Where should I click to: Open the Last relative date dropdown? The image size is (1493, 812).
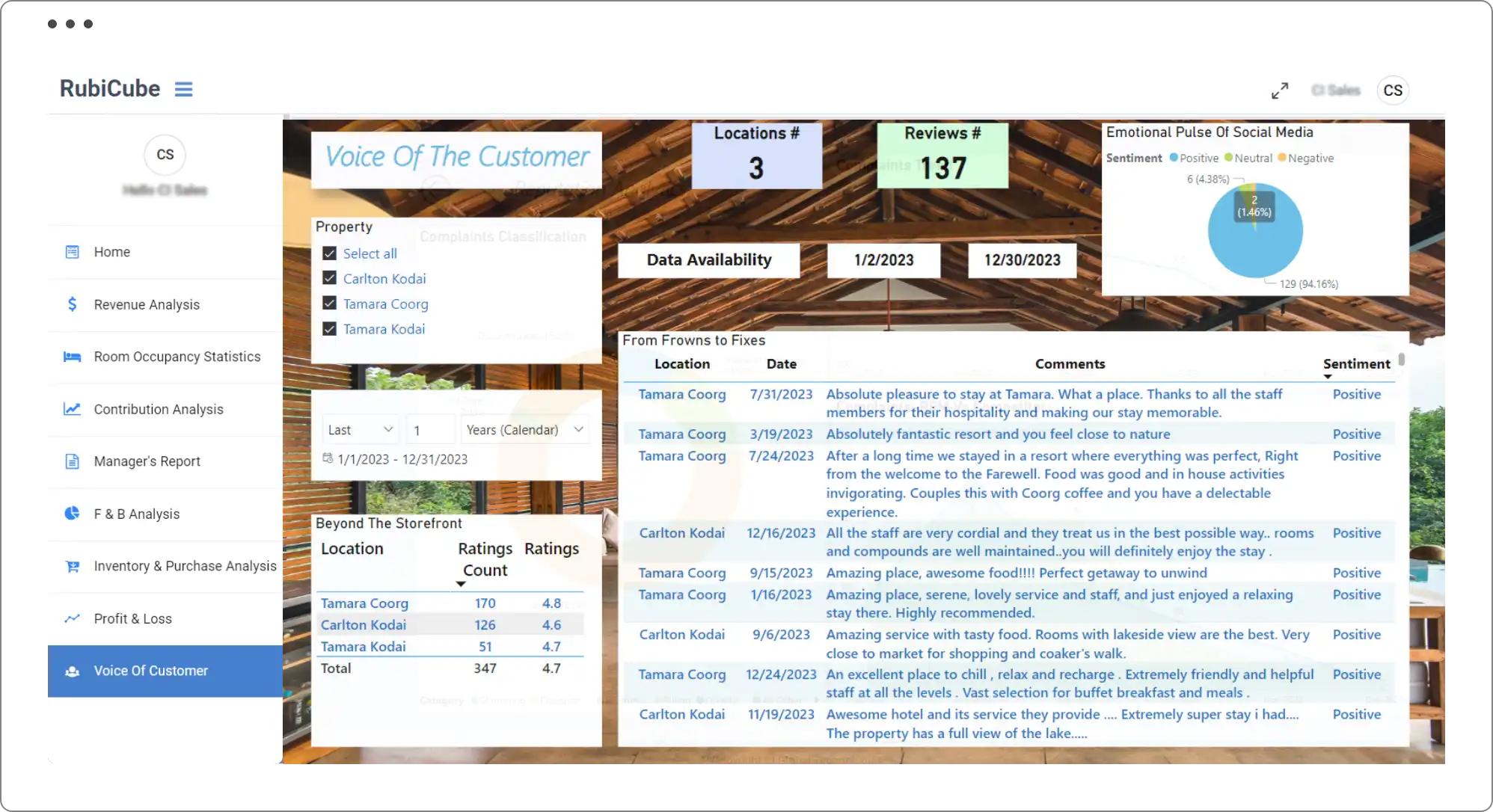click(360, 430)
